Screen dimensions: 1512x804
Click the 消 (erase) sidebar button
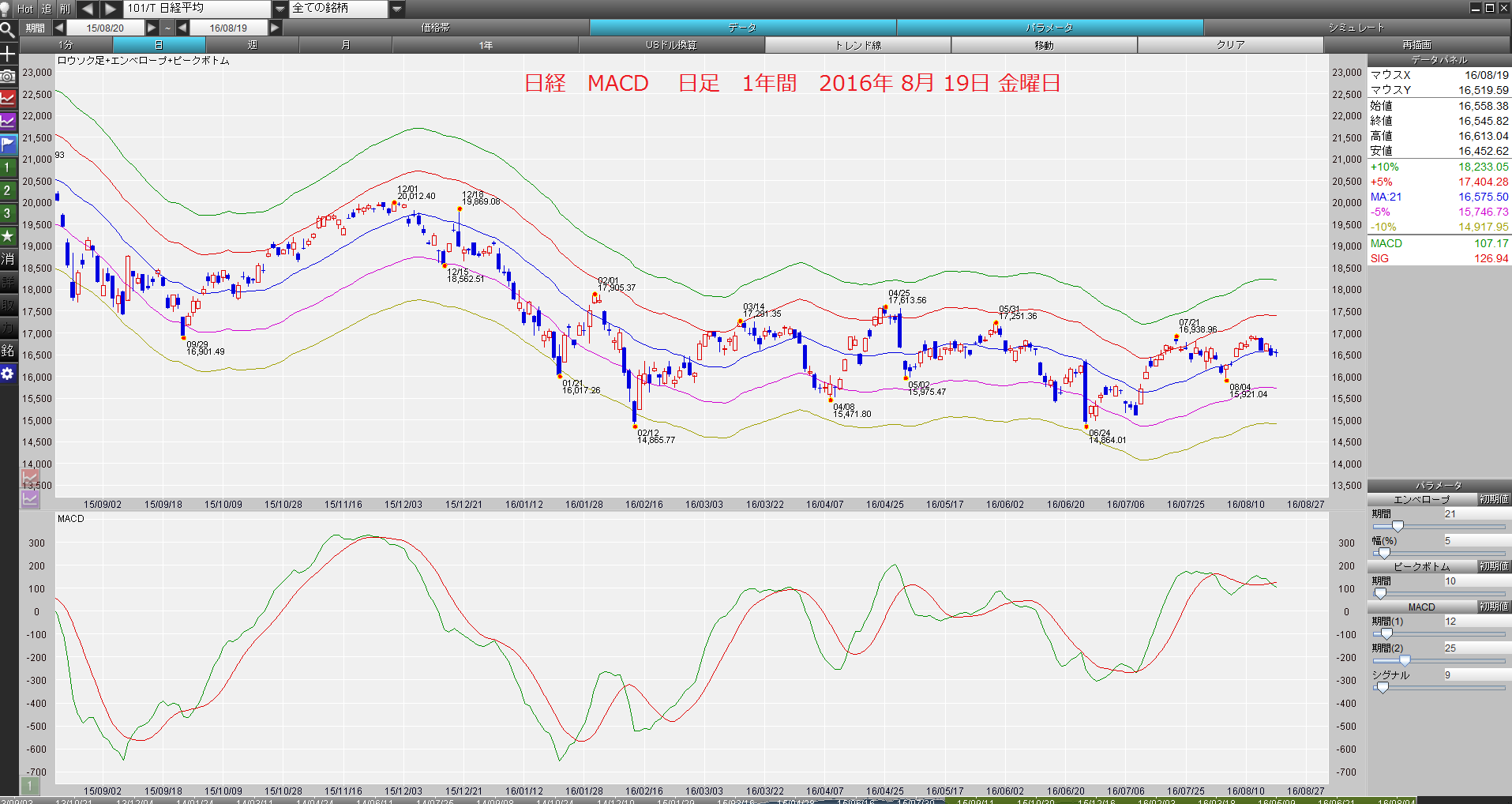click(8, 259)
